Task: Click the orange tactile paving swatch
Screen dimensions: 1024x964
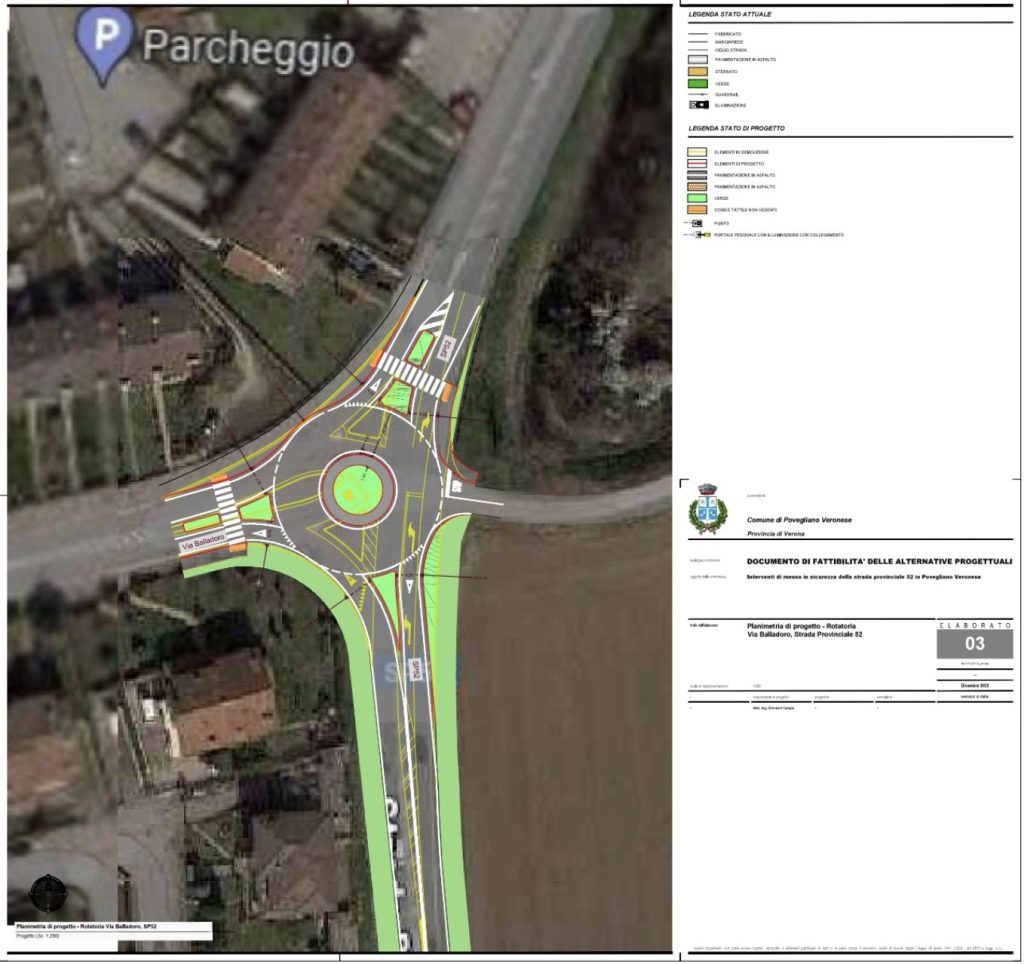Action: click(x=698, y=210)
